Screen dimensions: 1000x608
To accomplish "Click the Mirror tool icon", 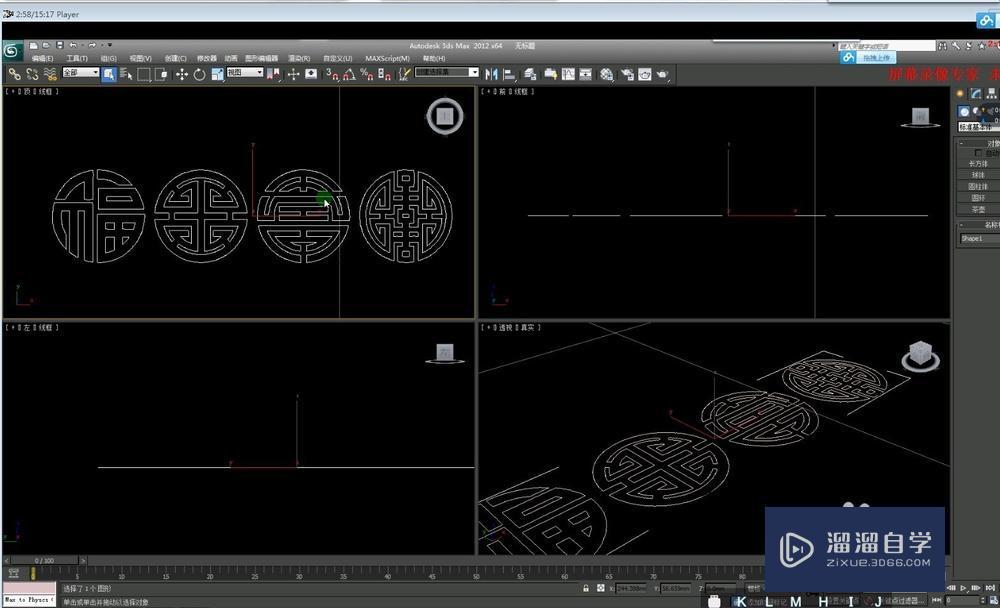I will click(x=492, y=74).
